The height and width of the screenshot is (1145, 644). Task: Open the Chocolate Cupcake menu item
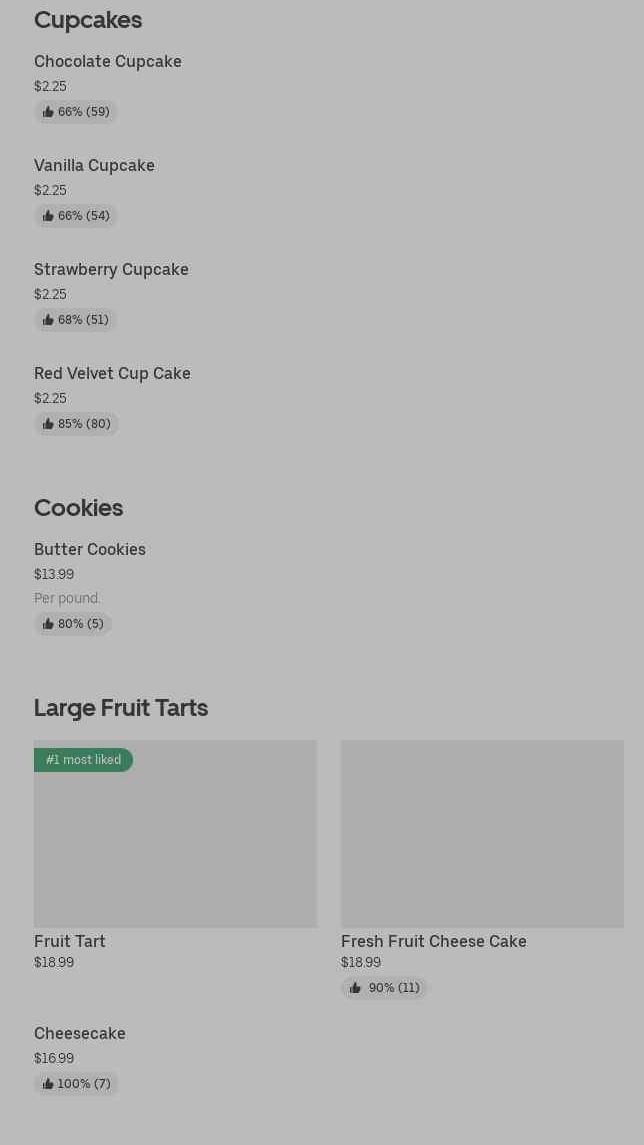coord(108,62)
